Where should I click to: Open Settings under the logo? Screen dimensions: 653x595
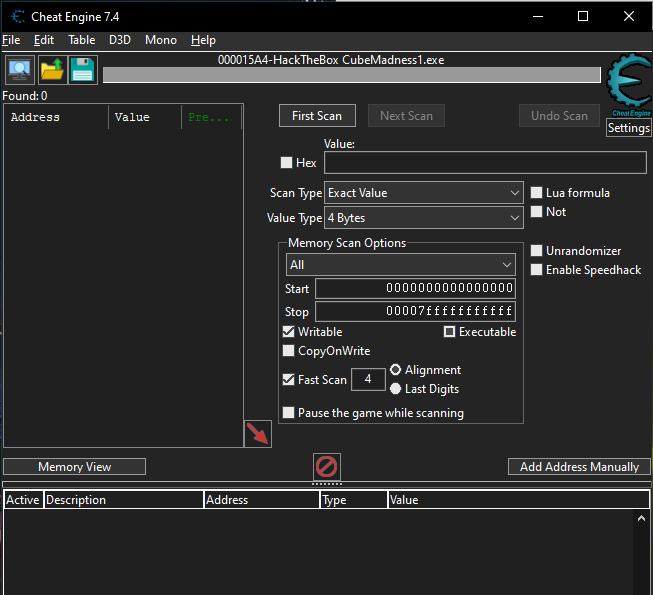628,128
